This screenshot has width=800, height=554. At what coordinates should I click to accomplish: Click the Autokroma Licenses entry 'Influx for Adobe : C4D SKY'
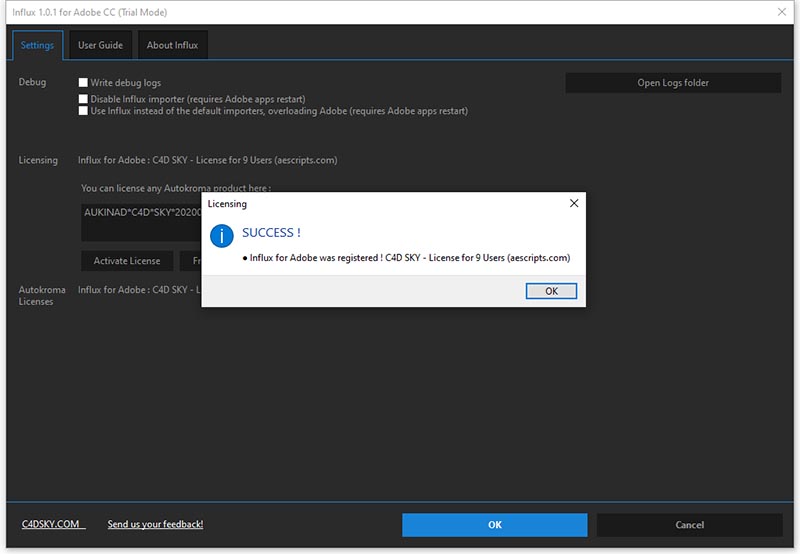pyautogui.click(x=139, y=290)
